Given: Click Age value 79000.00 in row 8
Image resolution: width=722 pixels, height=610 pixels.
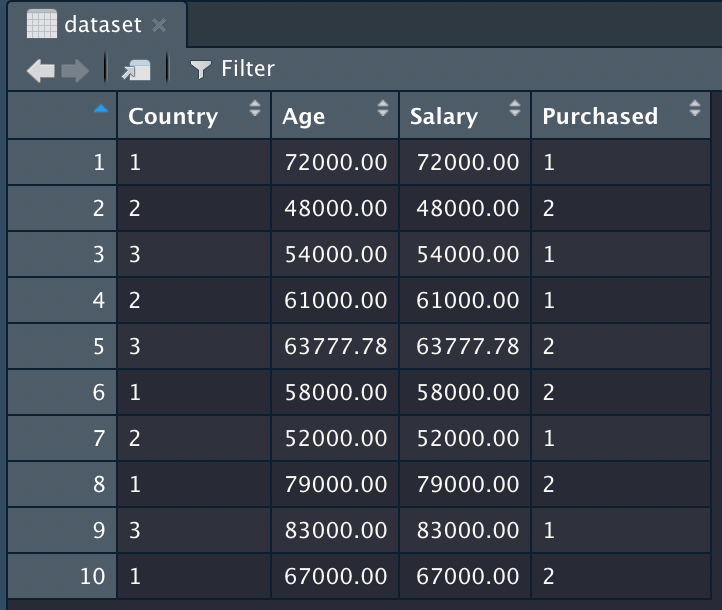Looking at the screenshot, I should pos(336,484).
